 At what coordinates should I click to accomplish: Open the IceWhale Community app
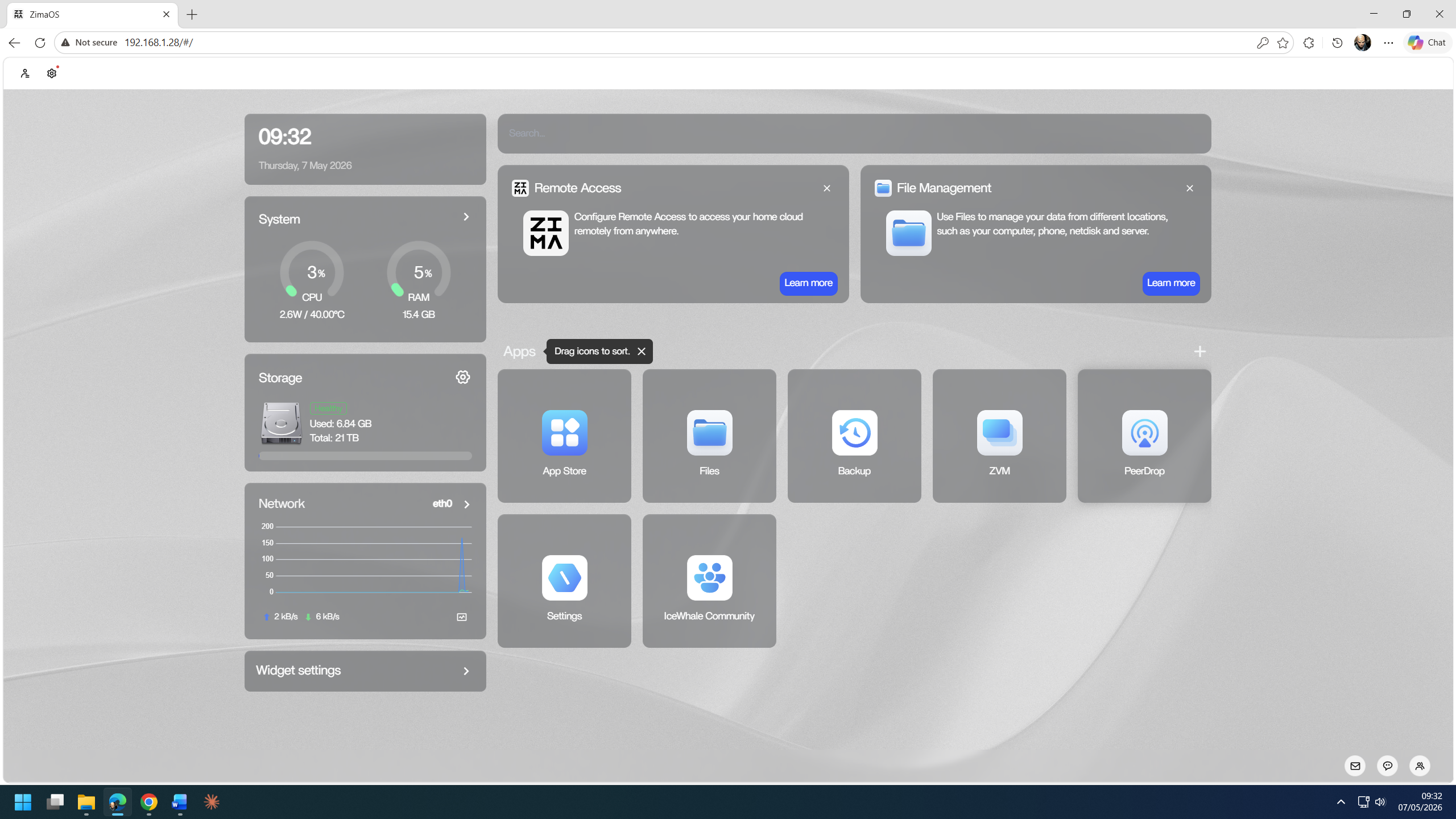click(709, 581)
